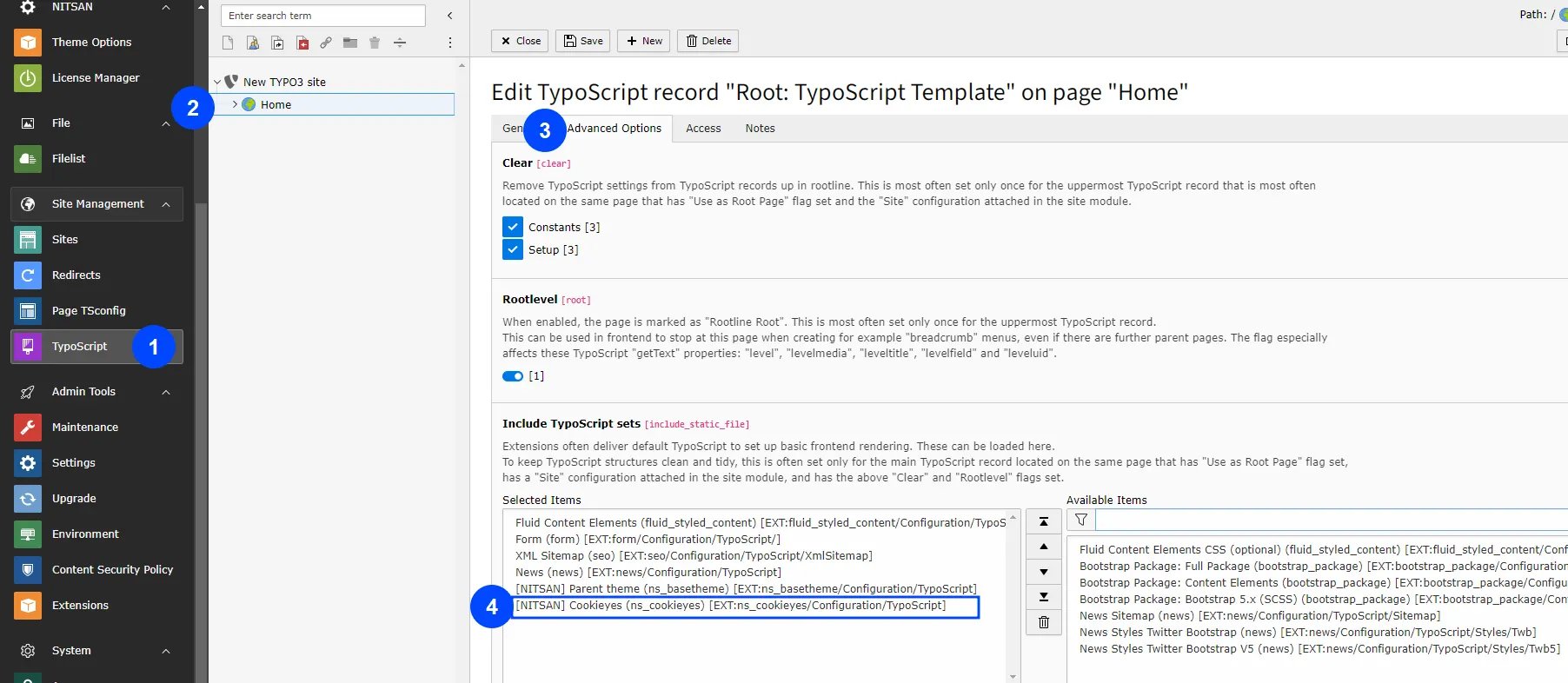Collapse New TYPO3 site tree root

(x=217, y=82)
